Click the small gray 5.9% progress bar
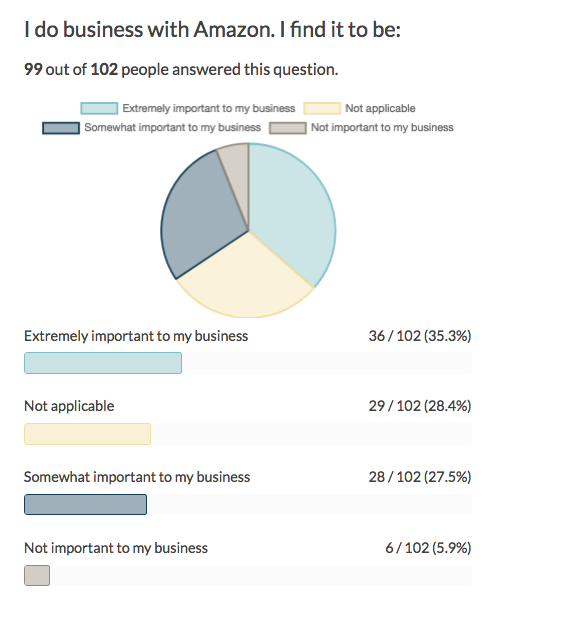Image resolution: width=577 pixels, height=625 pixels. pos(37,576)
